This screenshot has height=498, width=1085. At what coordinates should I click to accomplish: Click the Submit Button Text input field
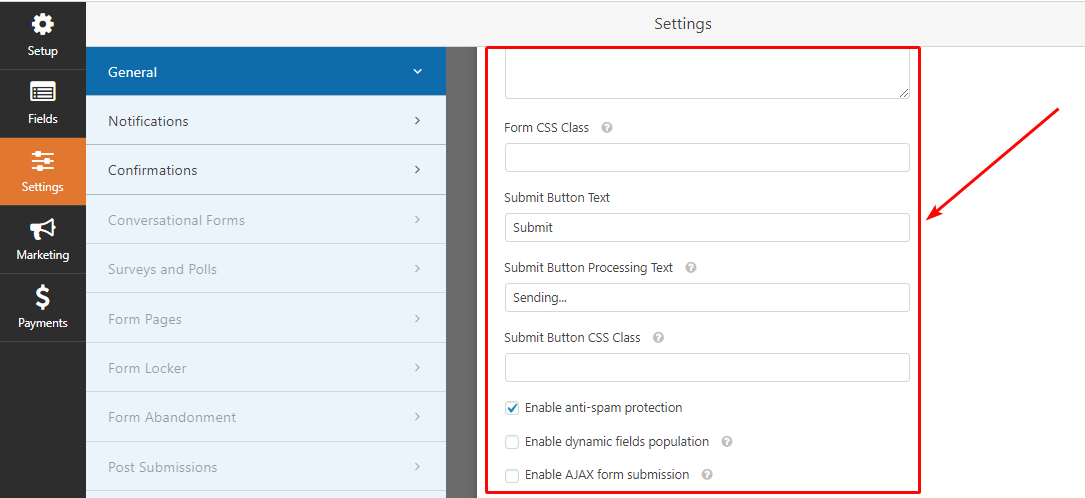[x=706, y=227]
